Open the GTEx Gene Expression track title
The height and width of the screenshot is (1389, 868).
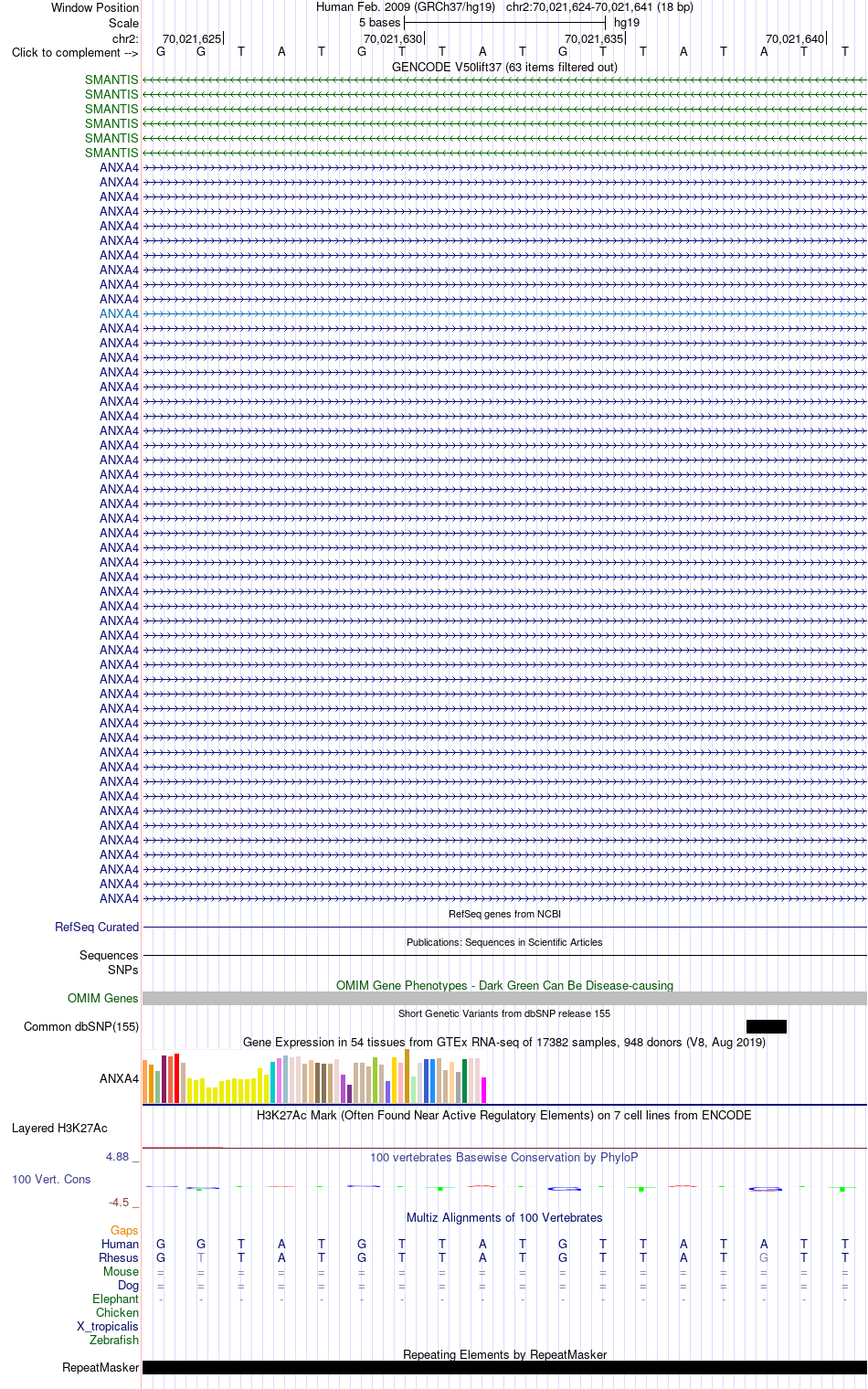coord(504,1042)
